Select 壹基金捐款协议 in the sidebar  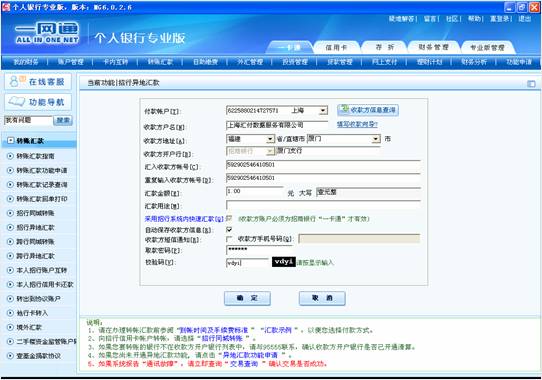tap(39, 356)
